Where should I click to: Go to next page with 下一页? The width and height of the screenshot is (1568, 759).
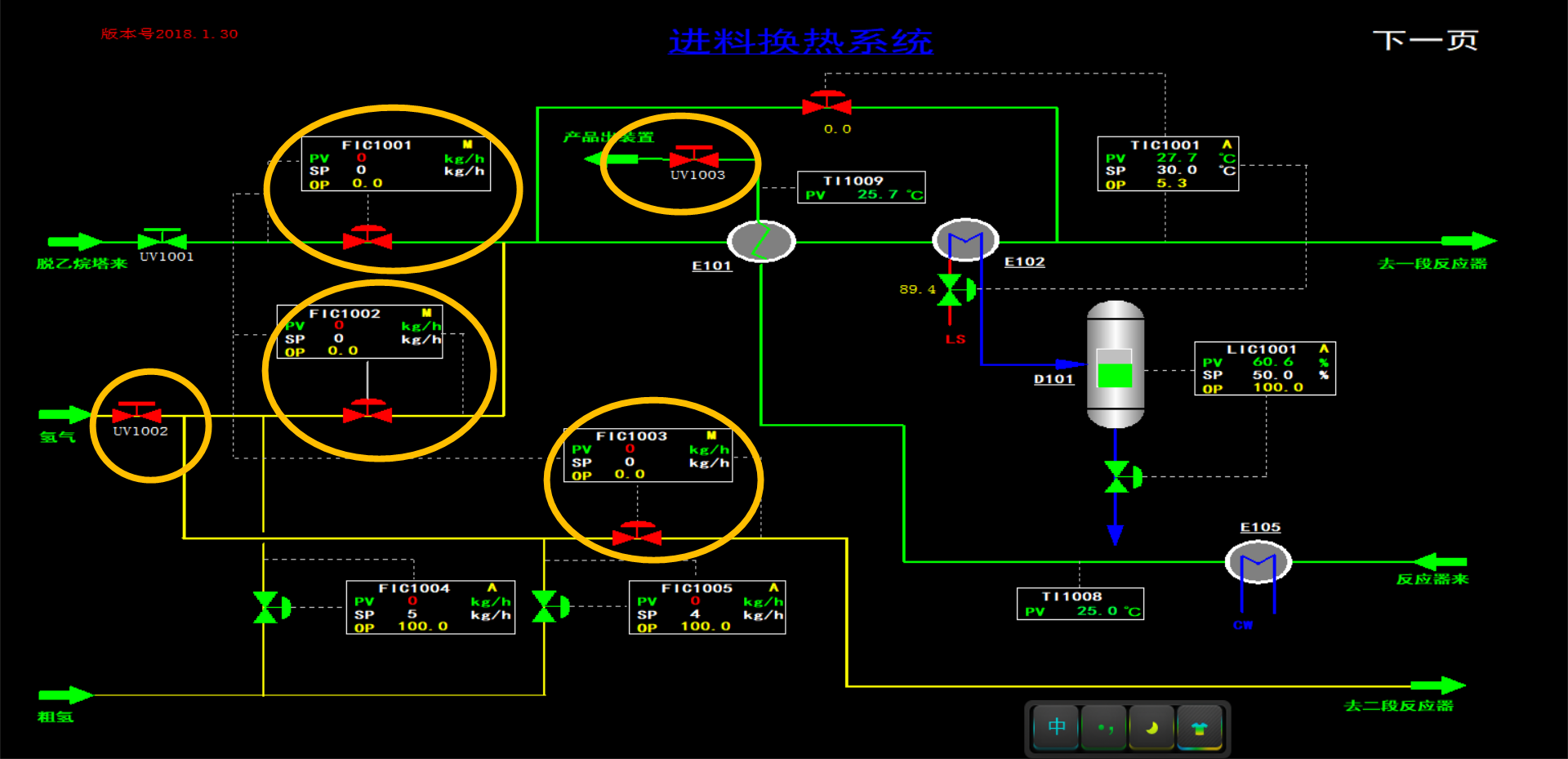pyautogui.click(x=1426, y=40)
